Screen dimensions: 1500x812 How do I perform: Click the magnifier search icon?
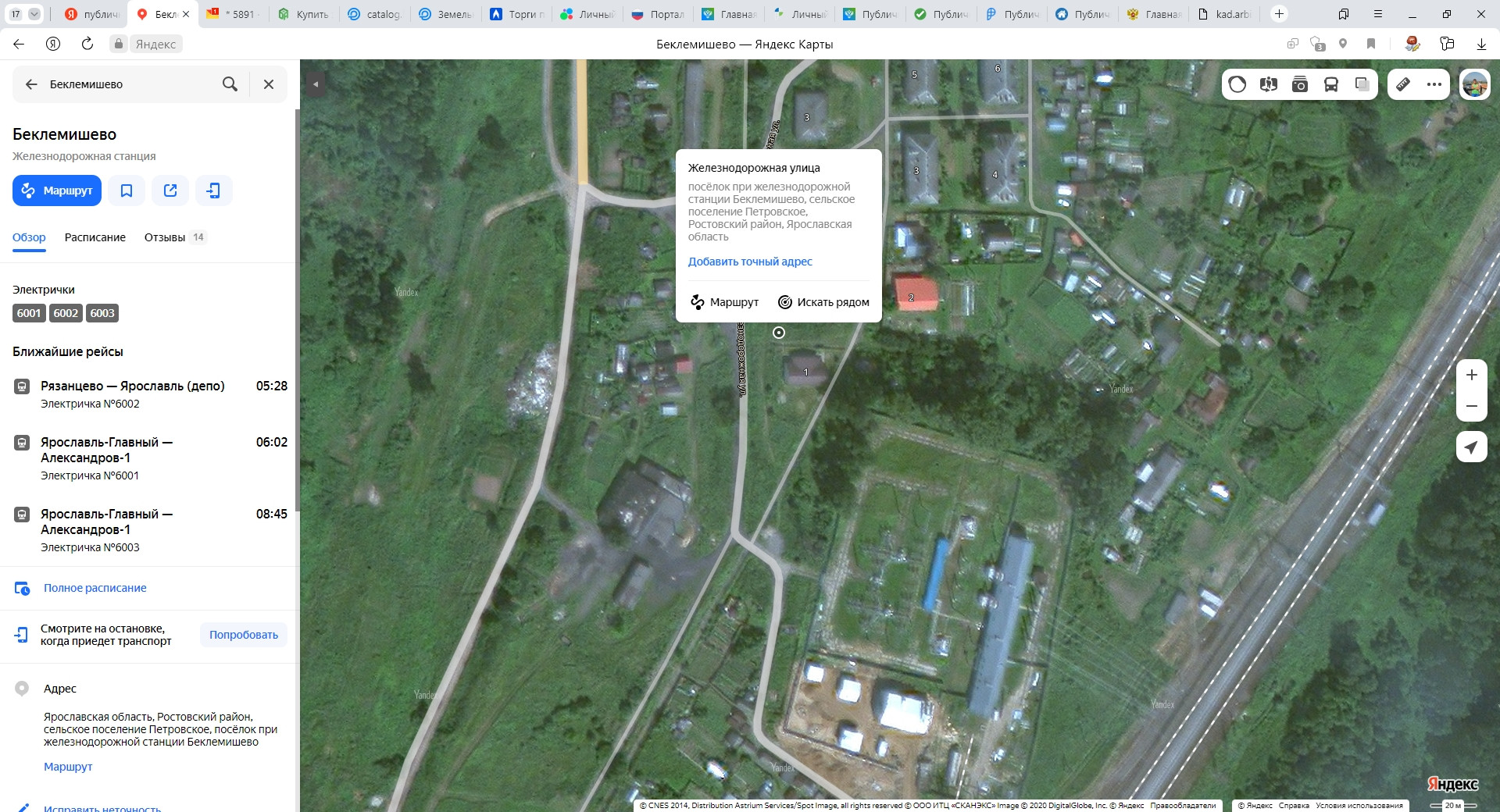pyautogui.click(x=230, y=84)
